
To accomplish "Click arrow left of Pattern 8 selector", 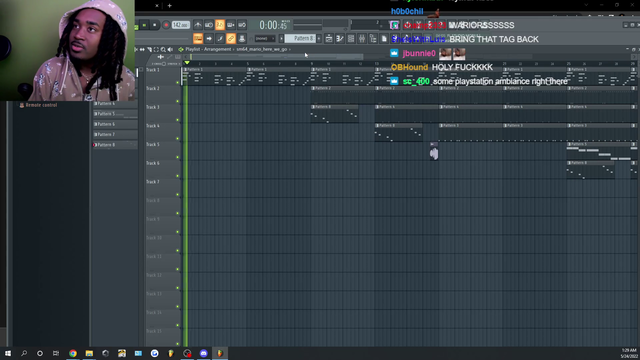I will pyautogui.click(x=281, y=39).
